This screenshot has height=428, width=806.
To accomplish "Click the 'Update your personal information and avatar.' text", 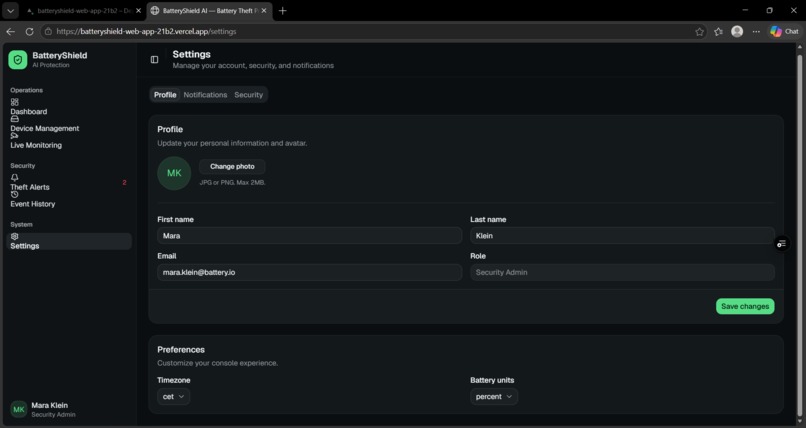I will pyautogui.click(x=232, y=143).
